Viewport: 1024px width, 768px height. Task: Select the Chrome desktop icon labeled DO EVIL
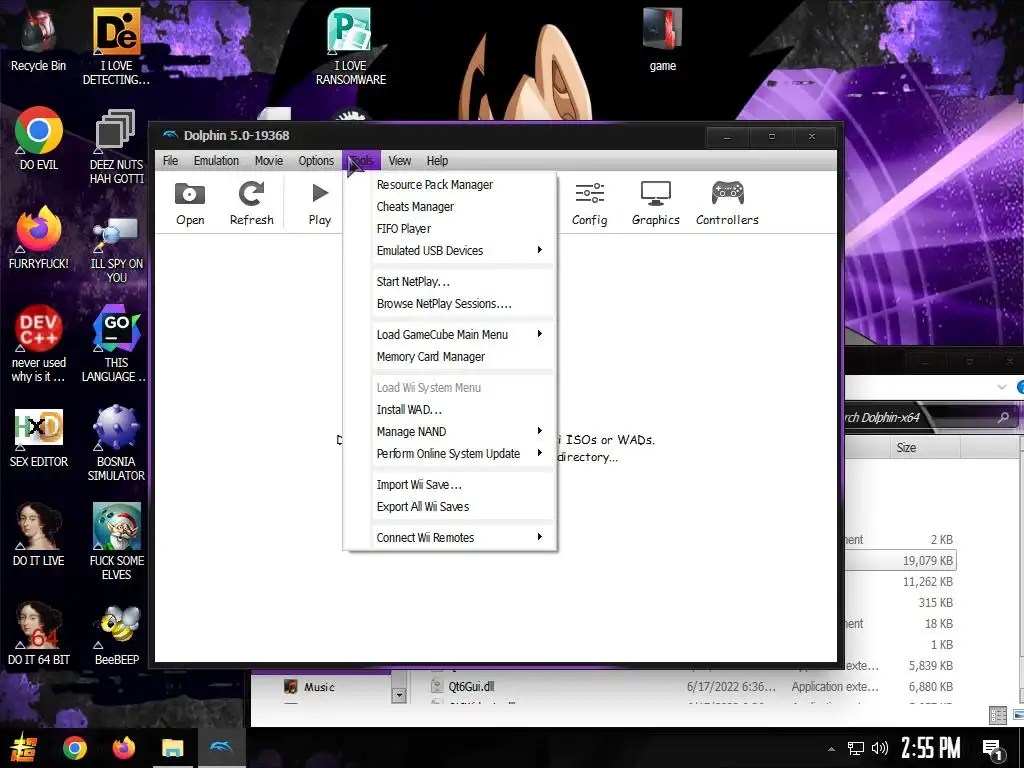tap(39, 138)
